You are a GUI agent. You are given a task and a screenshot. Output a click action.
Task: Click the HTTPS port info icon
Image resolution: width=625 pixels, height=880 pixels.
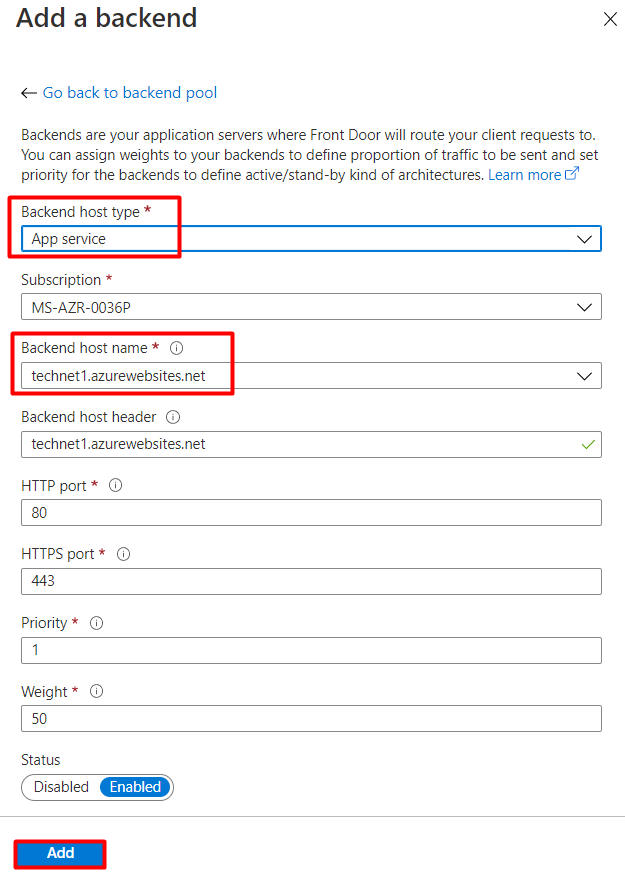[x=124, y=554]
